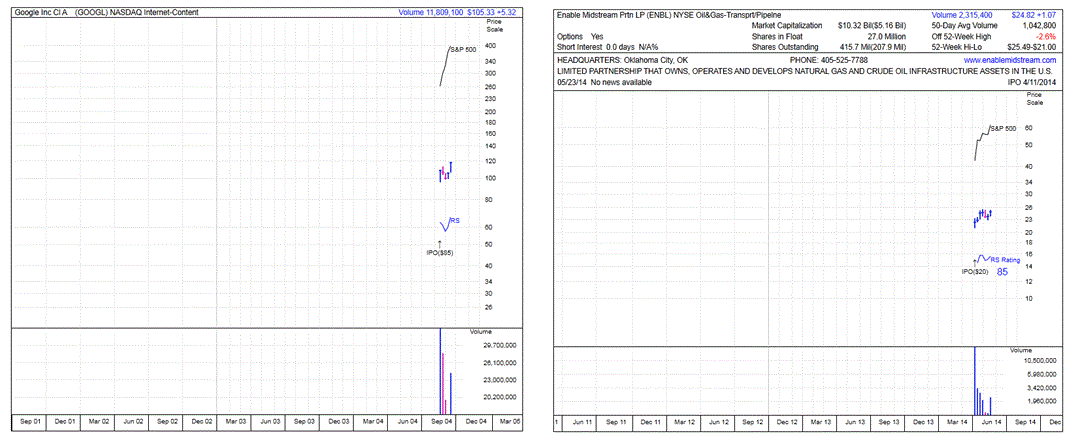Click the blue RS Rating value 85
1069x439 pixels.
click(x=1002, y=271)
